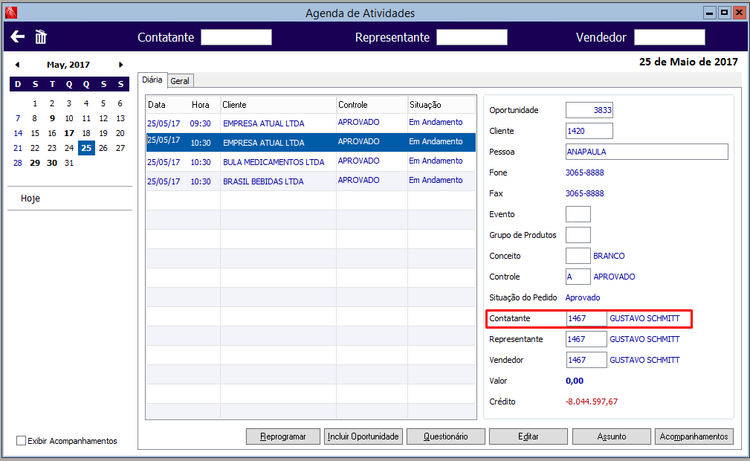Select highlighted 10:30 EMPRESA ATUAL LTDA row
The image size is (750, 461).
[311, 142]
